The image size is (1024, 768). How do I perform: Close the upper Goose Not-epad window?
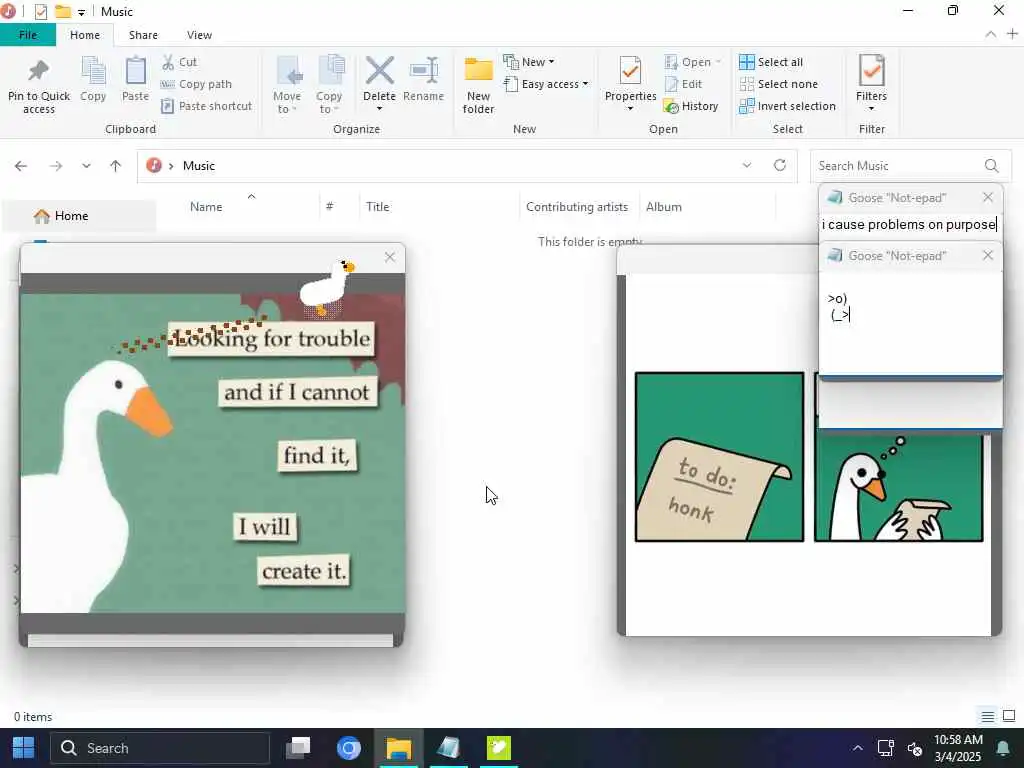coord(987,197)
